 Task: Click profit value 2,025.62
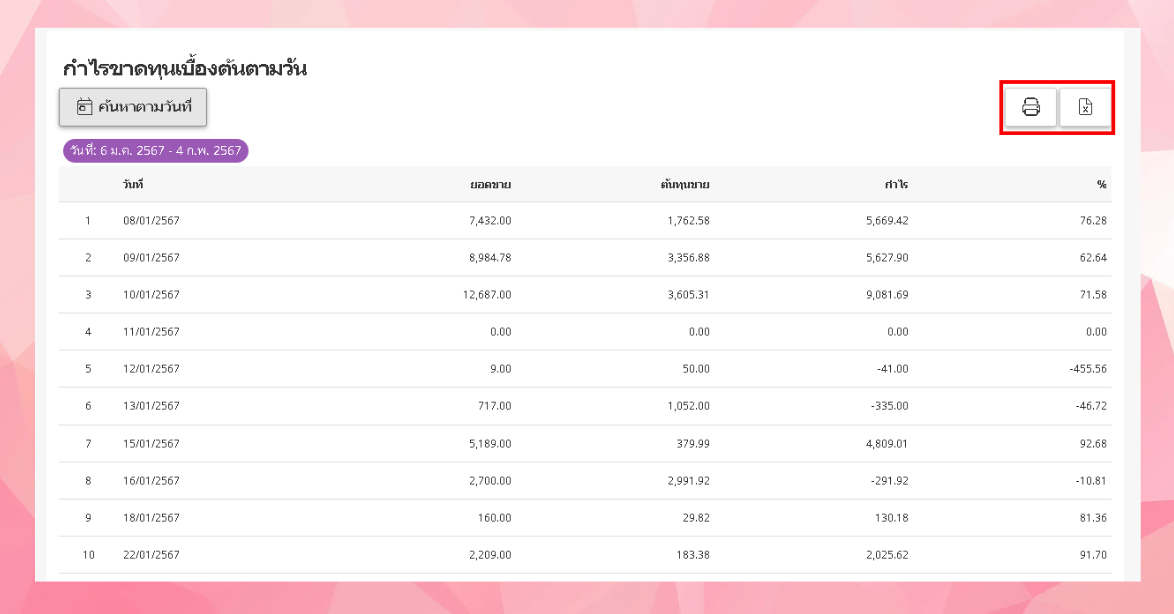tap(887, 555)
